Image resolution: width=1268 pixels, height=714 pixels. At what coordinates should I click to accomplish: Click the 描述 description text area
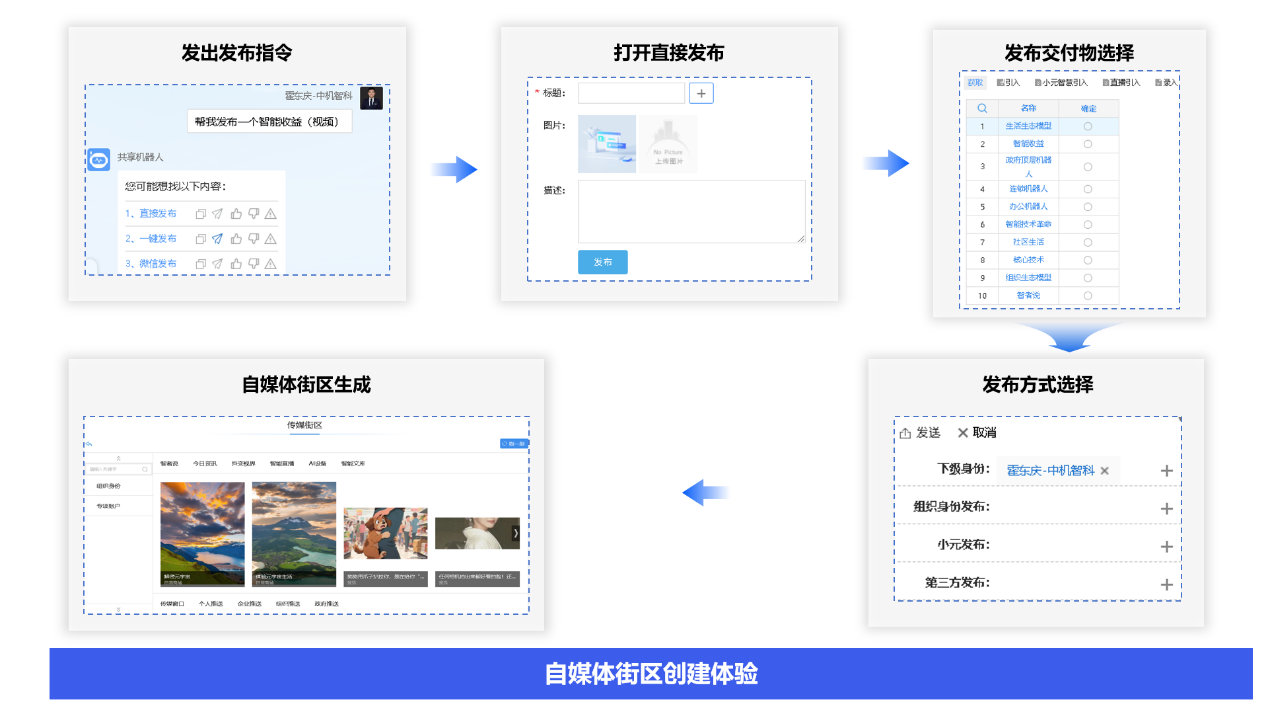(x=691, y=211)
